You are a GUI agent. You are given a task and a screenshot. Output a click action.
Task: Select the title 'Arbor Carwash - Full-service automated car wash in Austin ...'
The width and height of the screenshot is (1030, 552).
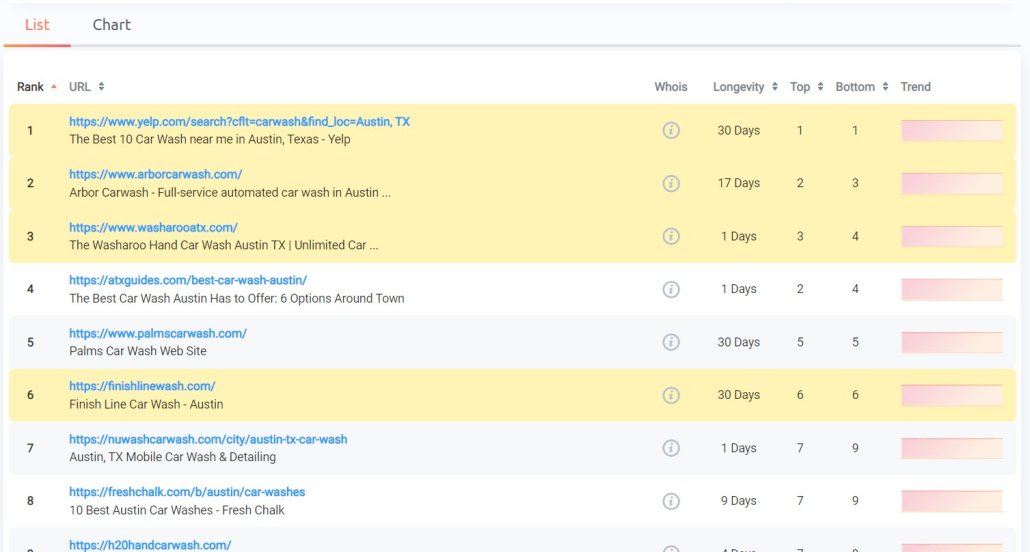[230, 193]
